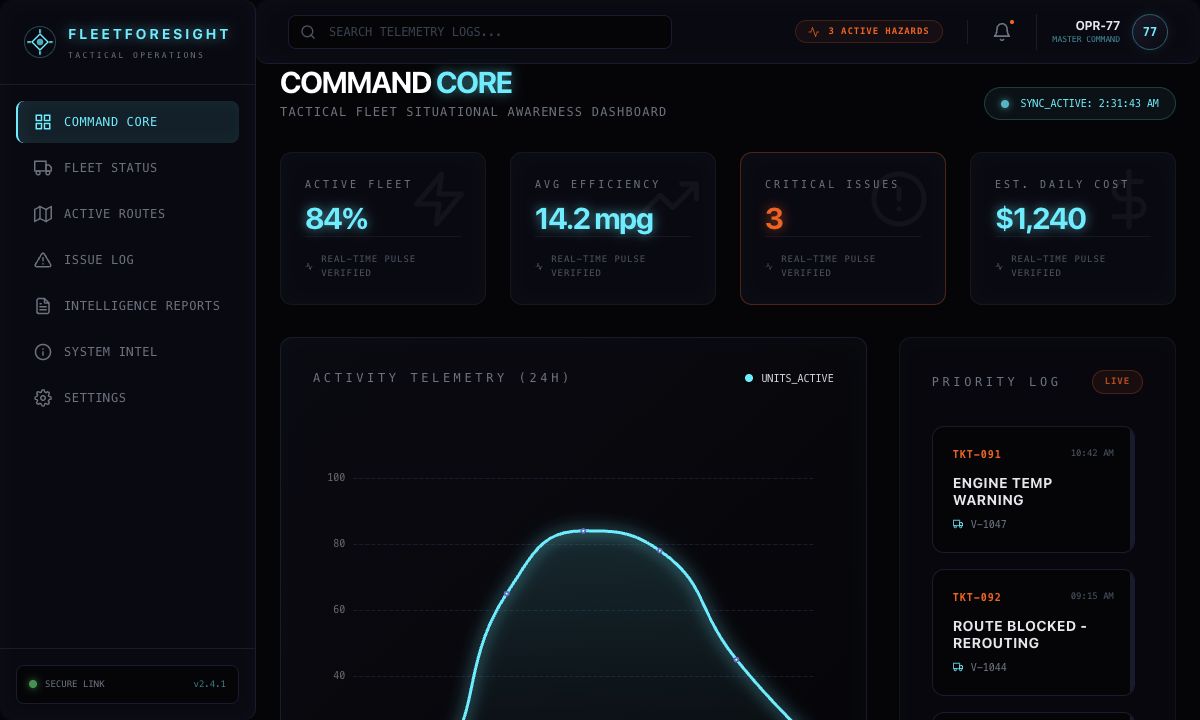Click the 84% Active Fleet value
This screenshot has width=1200, height=720.
(x=336, y=218)
